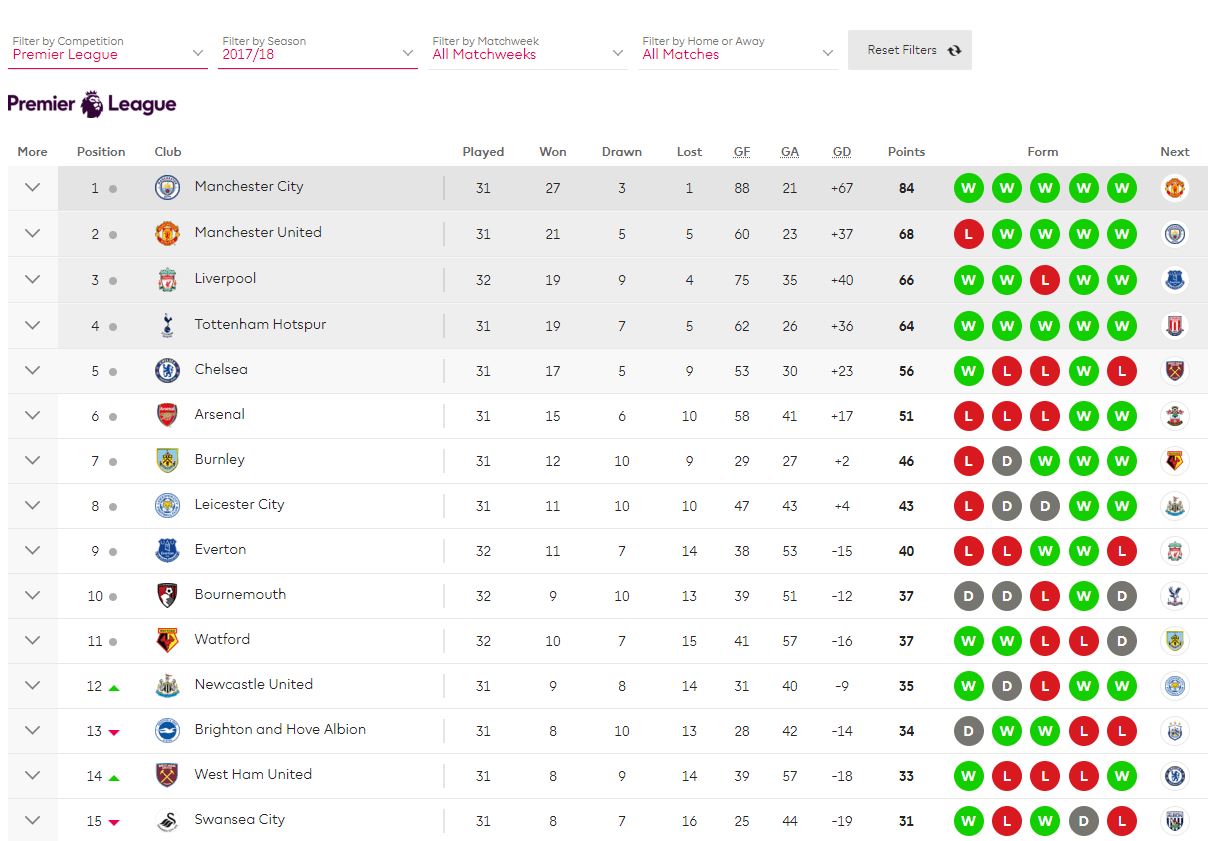Viewport: 1209px width, 841px height.
Task: Expand the Burnley row chevron
Action: pyautogui.click(x=32, y=460)
